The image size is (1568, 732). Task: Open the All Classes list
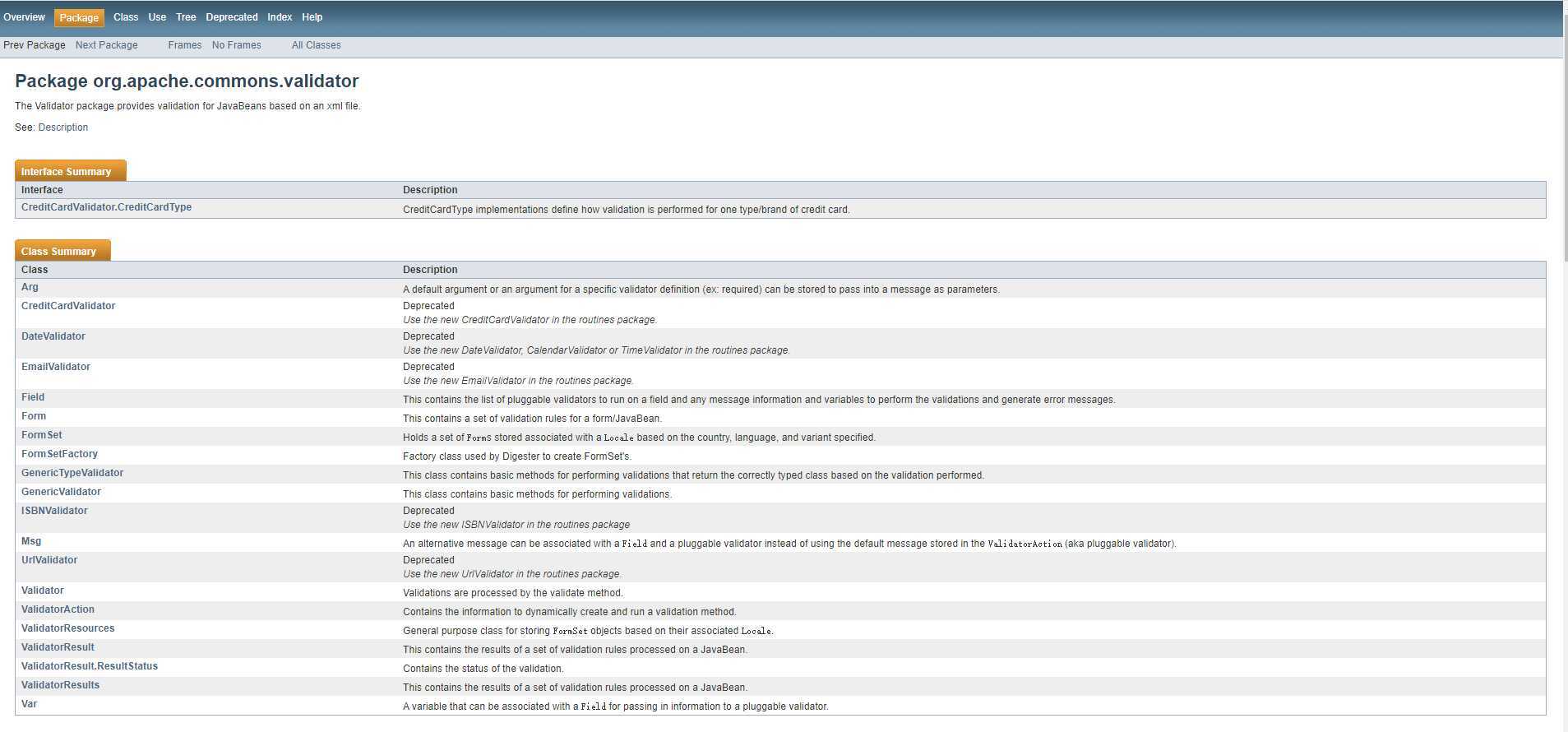[x=317, y=45]
